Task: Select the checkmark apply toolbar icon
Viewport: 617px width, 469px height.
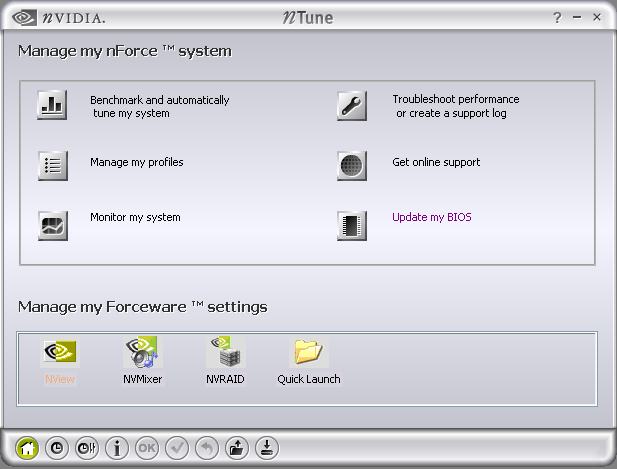Action: pyautogui.click(x=177, y=448)
